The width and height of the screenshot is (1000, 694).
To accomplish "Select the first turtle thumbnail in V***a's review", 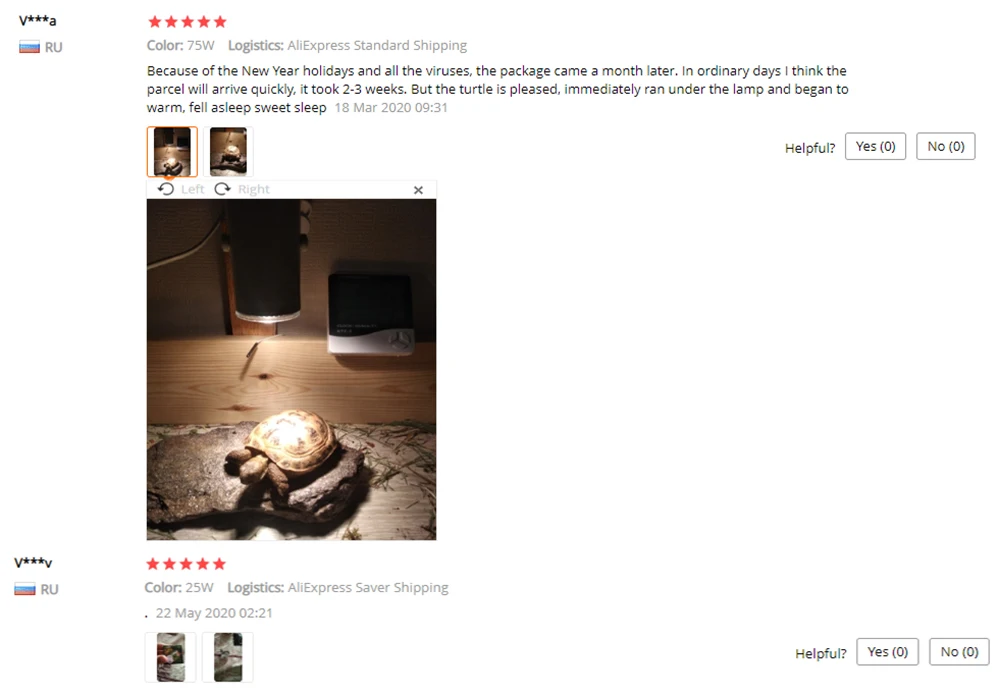I will point(172,151).
